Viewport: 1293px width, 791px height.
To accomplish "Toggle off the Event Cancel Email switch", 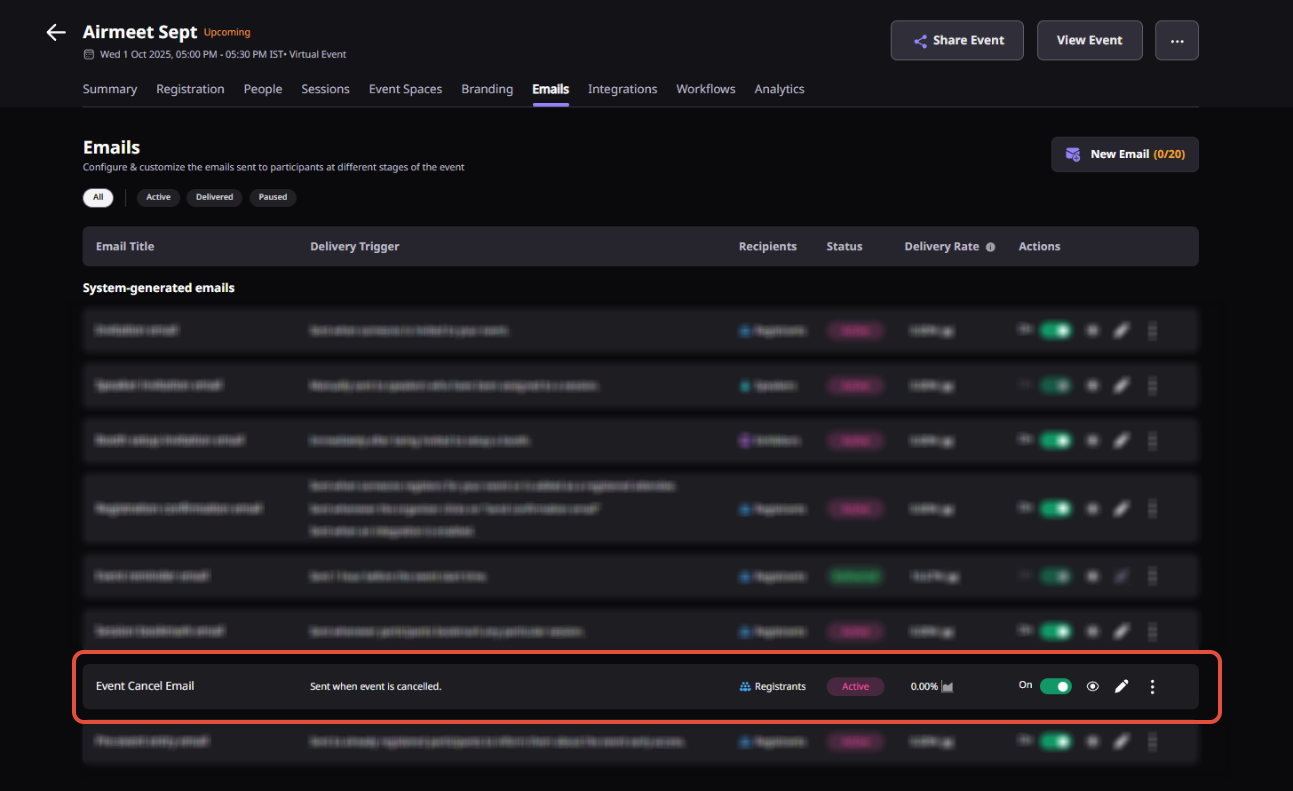I will [x=1055, y=686].
